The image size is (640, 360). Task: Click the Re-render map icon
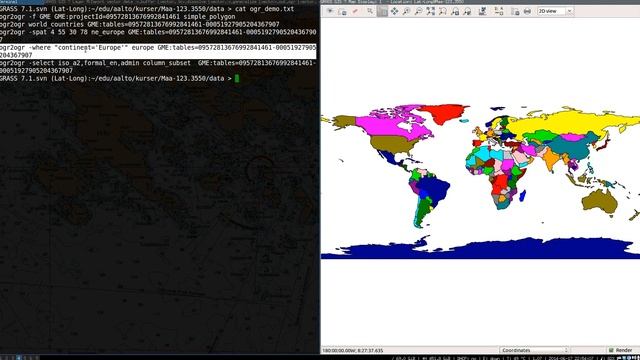(342, 11)
